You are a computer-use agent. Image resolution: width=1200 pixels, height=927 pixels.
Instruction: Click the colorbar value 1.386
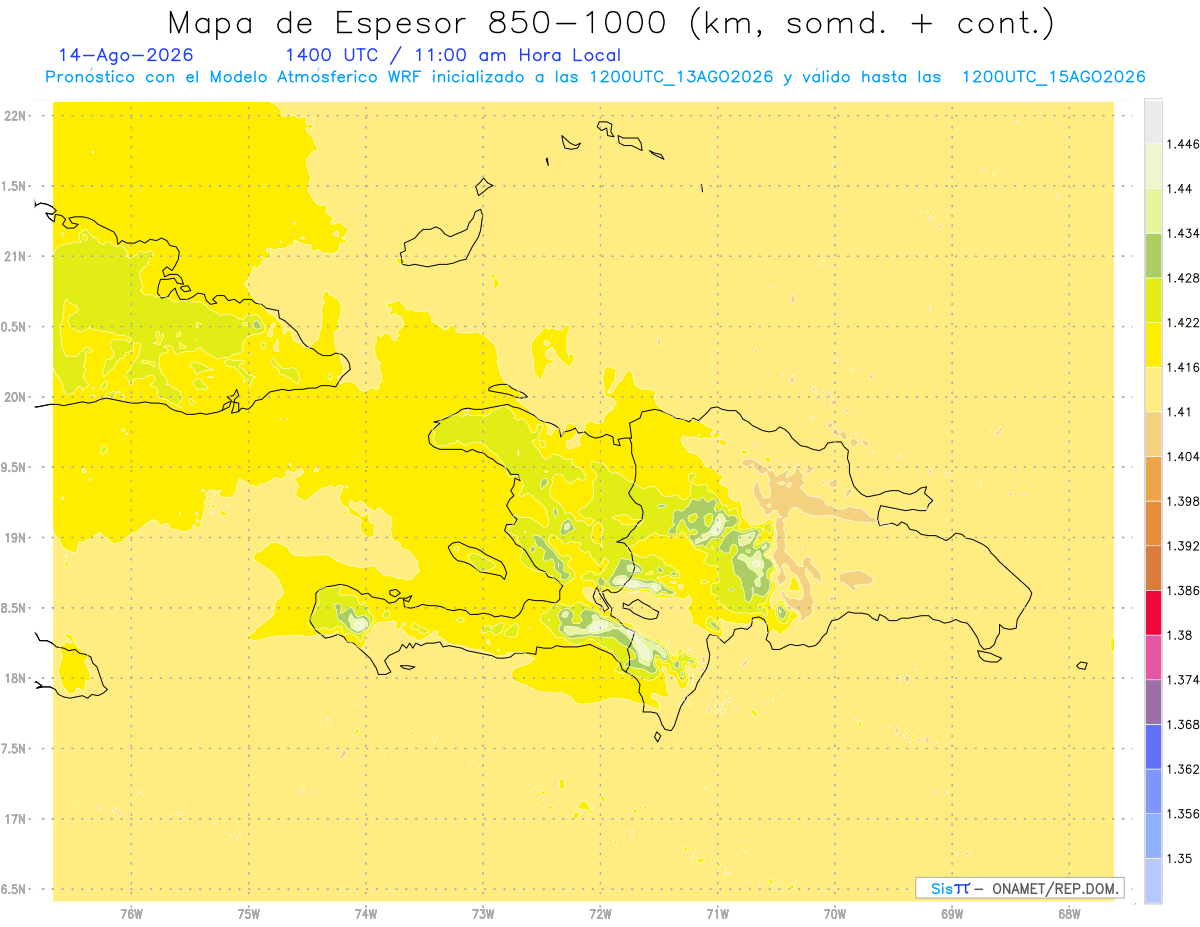pyautogui.click(x=1184, y=591)
